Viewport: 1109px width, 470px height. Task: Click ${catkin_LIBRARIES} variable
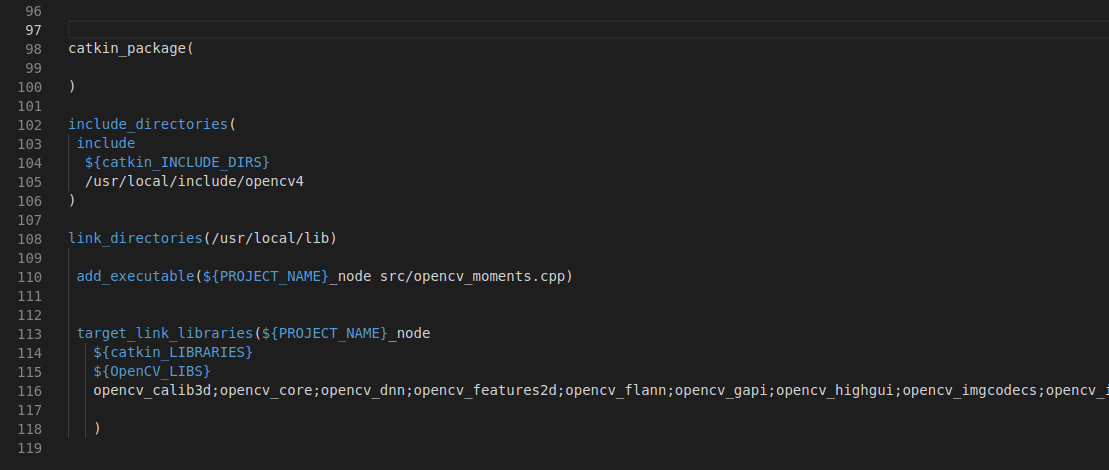(173, 352)
